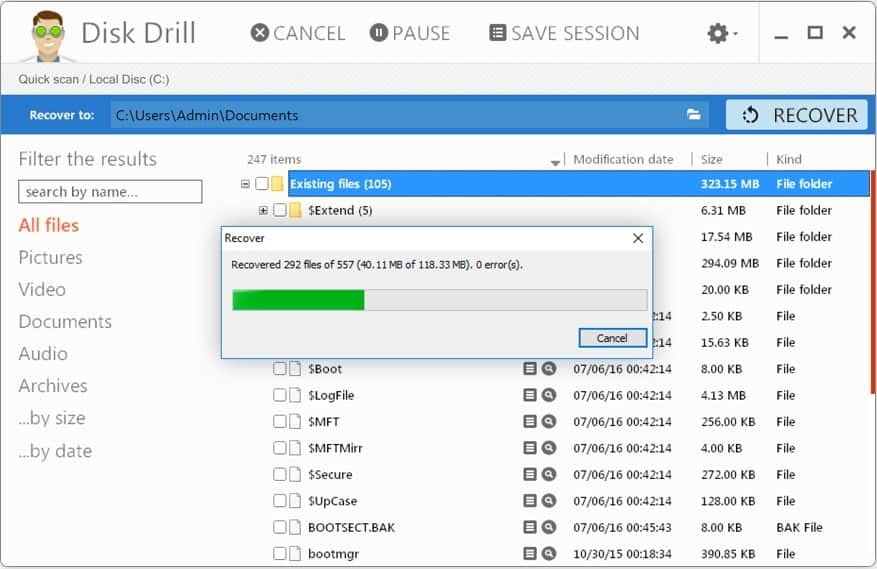The width and height of the screenshot is (877, 569).
Task: Open the hex view icon for BOOTSECT.BAK
Action: (x=530, y=527)
